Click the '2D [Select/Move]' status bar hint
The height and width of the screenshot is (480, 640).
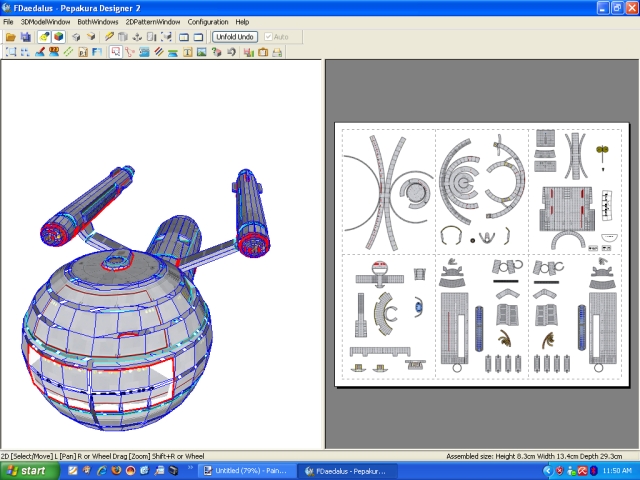(102, 456)
